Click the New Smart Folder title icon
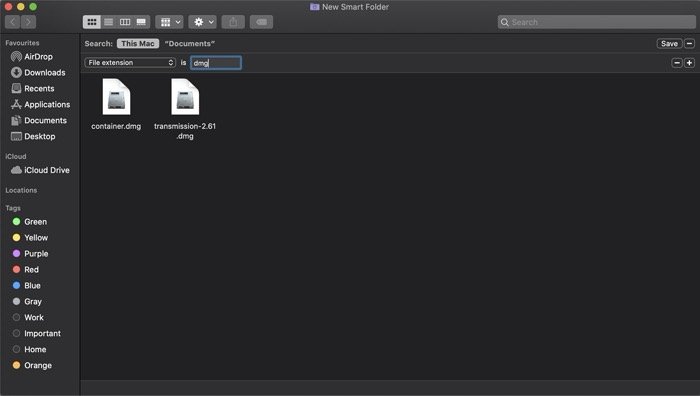 pyautogui.click(x=315, y=7)
